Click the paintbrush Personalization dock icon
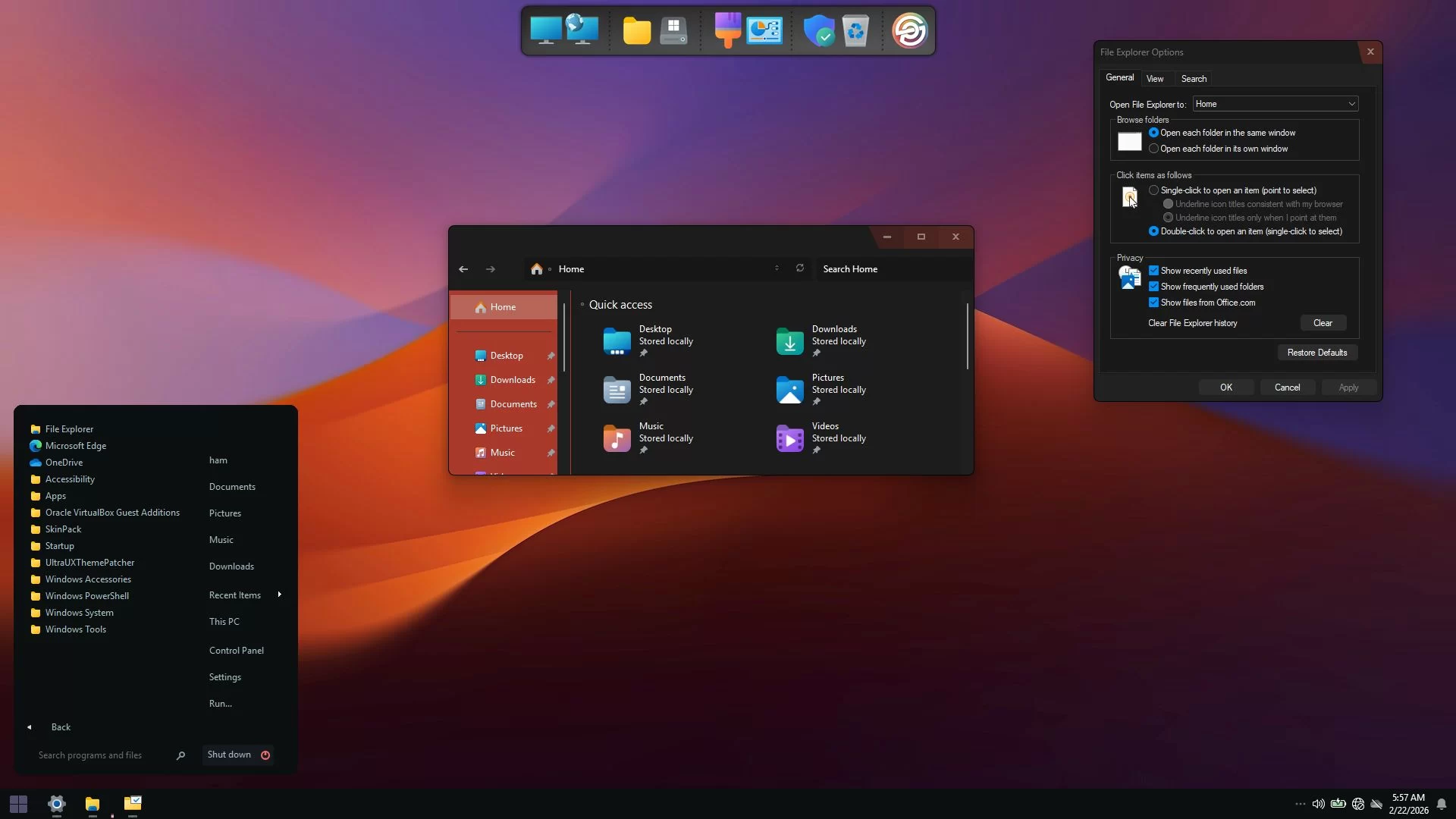 (727, 30)
